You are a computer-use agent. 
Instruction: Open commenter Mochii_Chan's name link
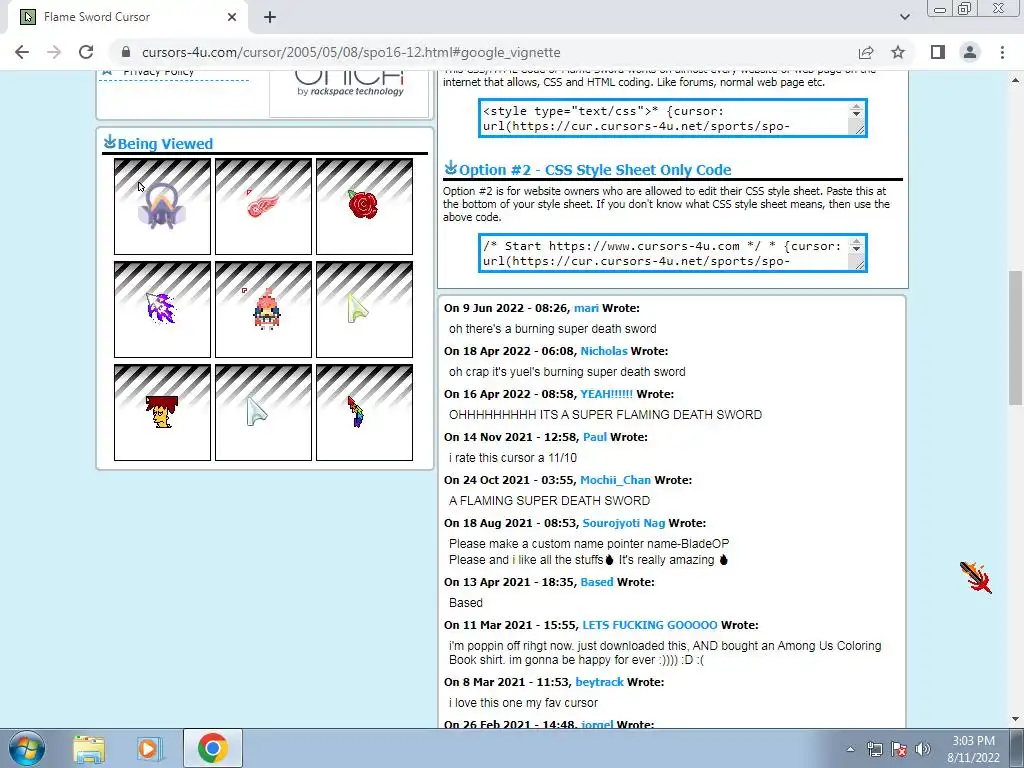(x=616, y=481)
